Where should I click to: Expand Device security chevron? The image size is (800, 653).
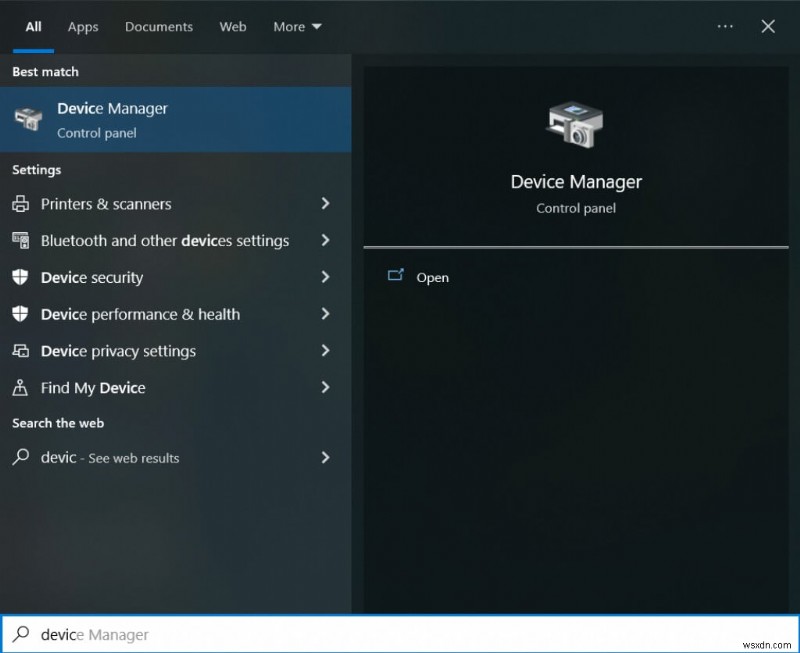326,277
